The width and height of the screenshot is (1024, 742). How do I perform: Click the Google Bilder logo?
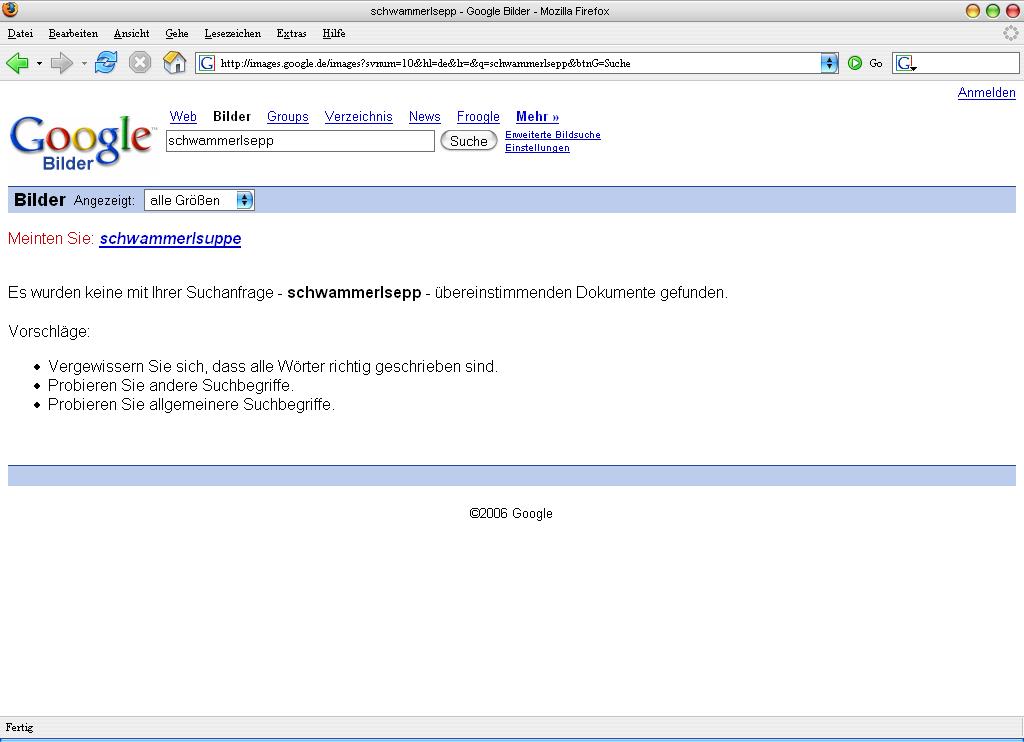82,141
